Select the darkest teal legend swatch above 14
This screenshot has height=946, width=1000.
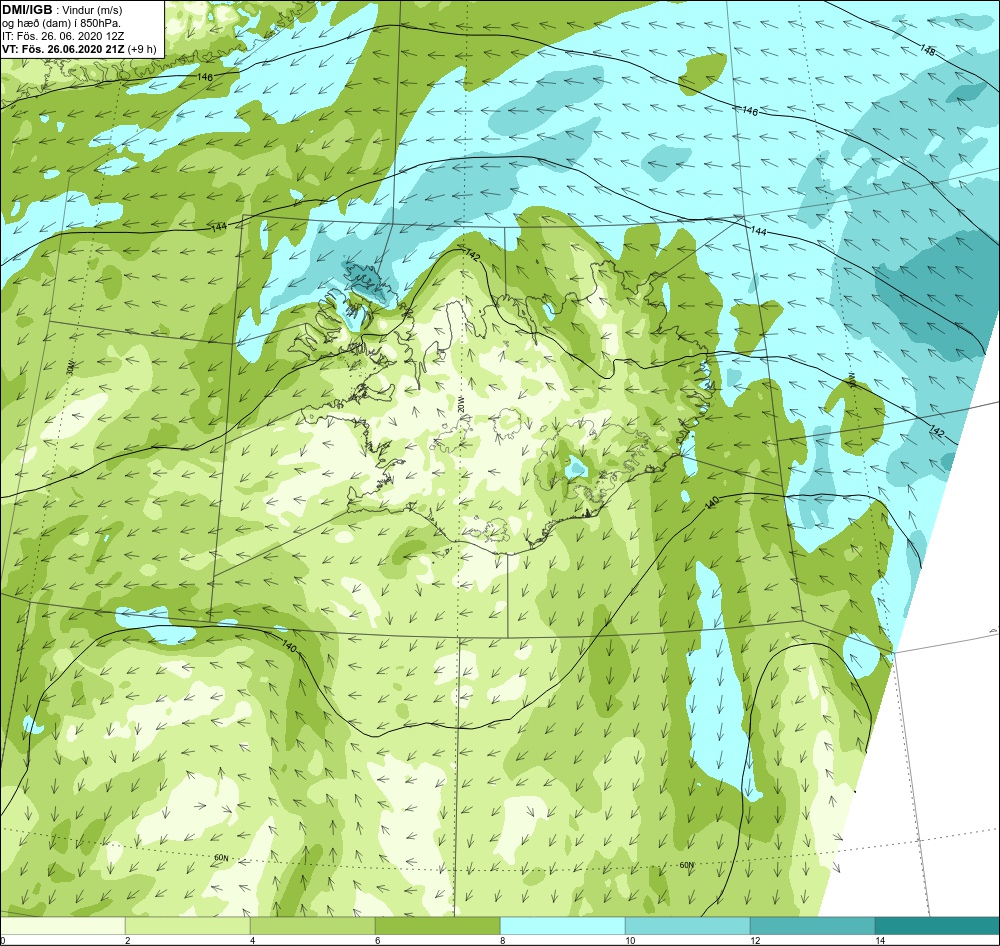tap(938, 925)
